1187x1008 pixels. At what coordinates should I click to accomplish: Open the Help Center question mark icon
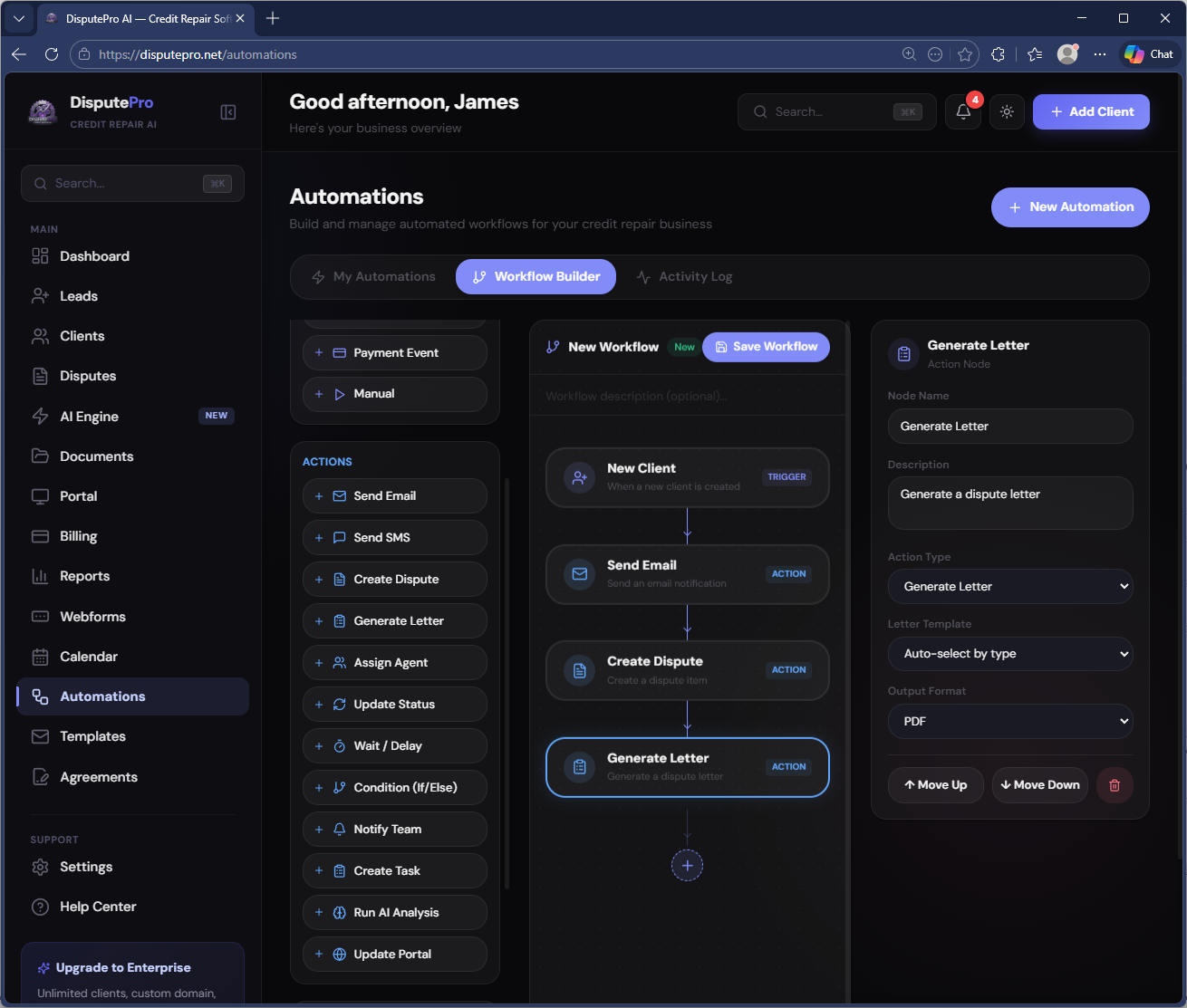pos(41,907)
